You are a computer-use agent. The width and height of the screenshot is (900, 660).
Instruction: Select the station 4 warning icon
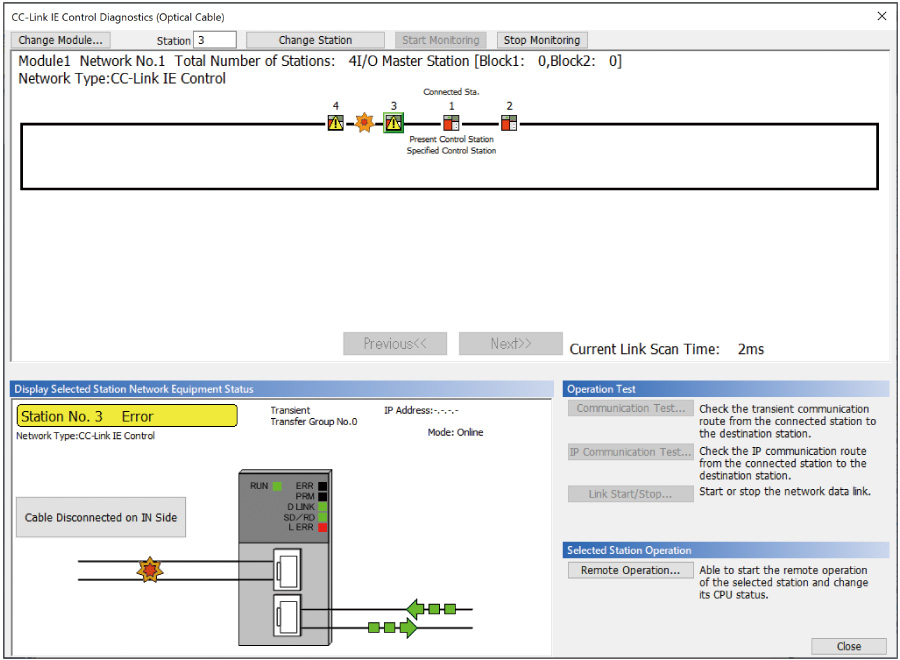pyautogui.click(x=336, y=122)
